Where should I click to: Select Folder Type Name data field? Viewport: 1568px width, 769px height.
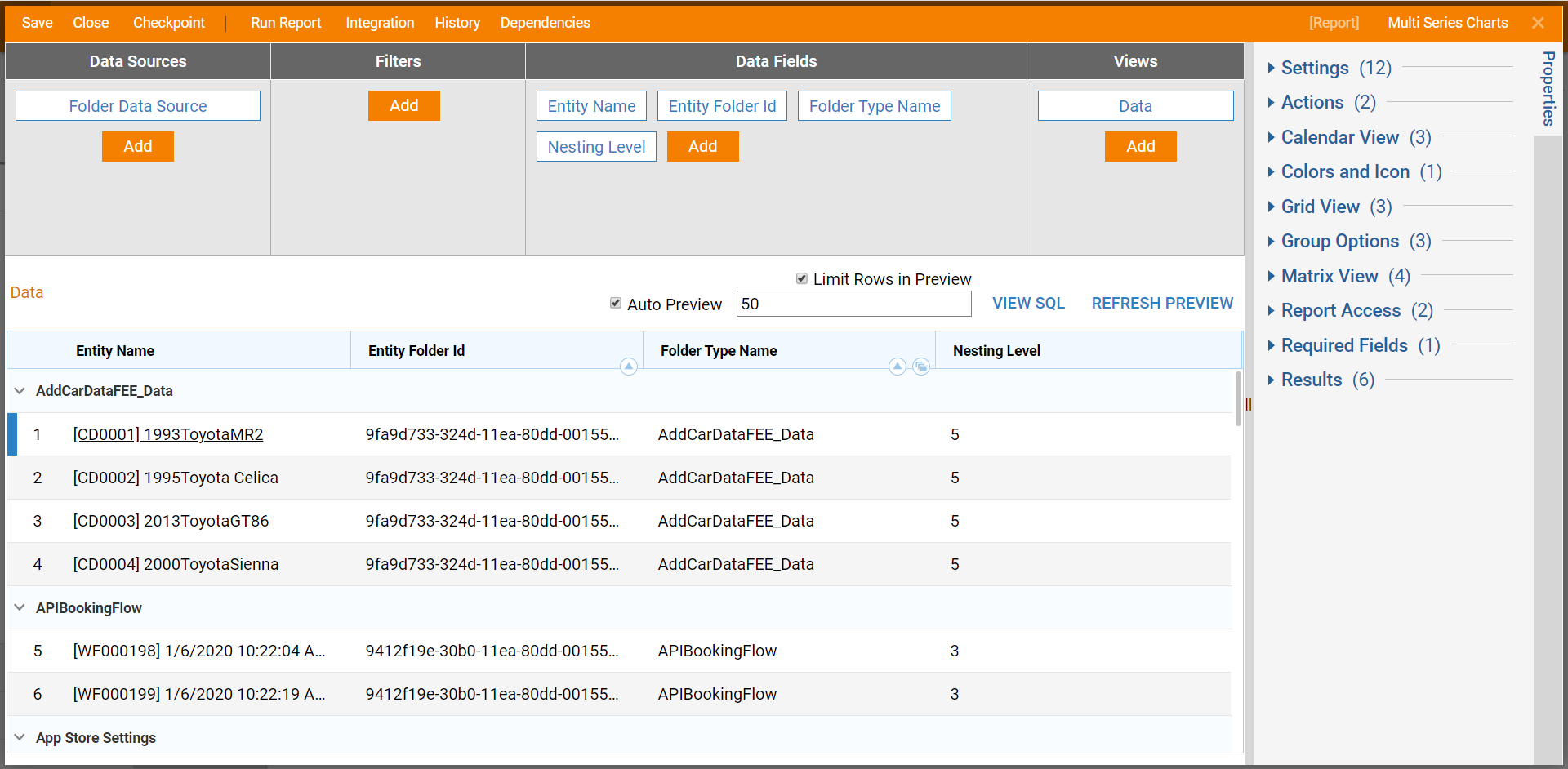[x=875, y=106]
